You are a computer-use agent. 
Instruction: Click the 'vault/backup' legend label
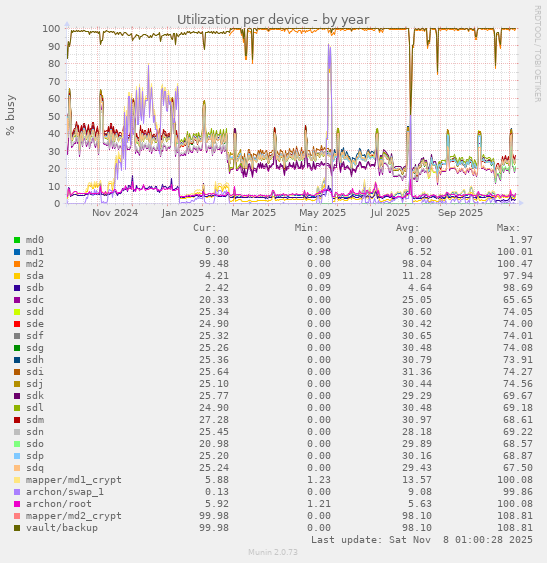62,528
